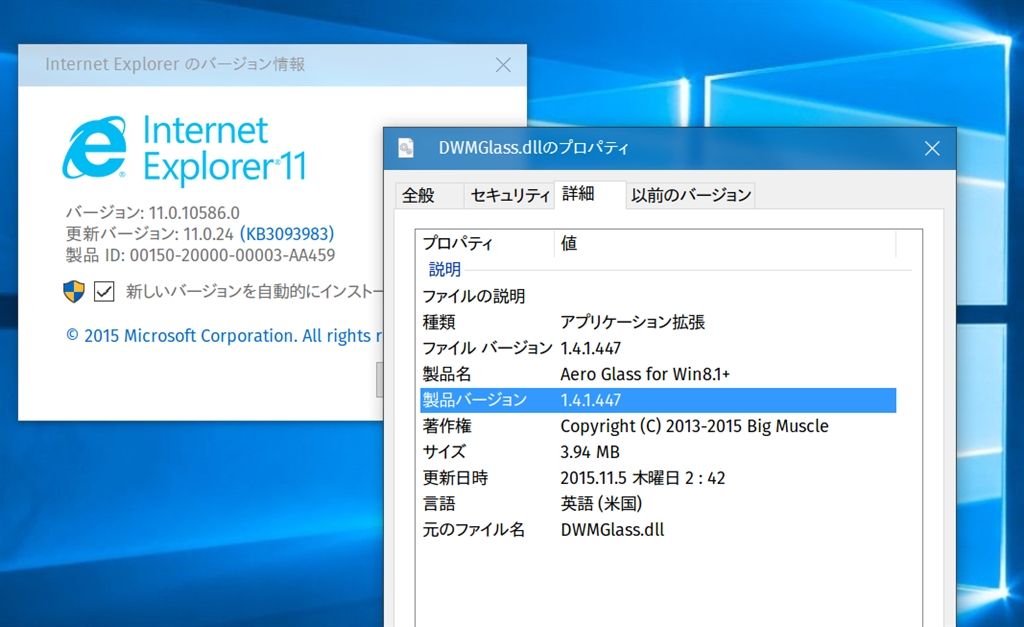Select the 著作権 row
1024x627 pixels.
[x=658, y=426]
